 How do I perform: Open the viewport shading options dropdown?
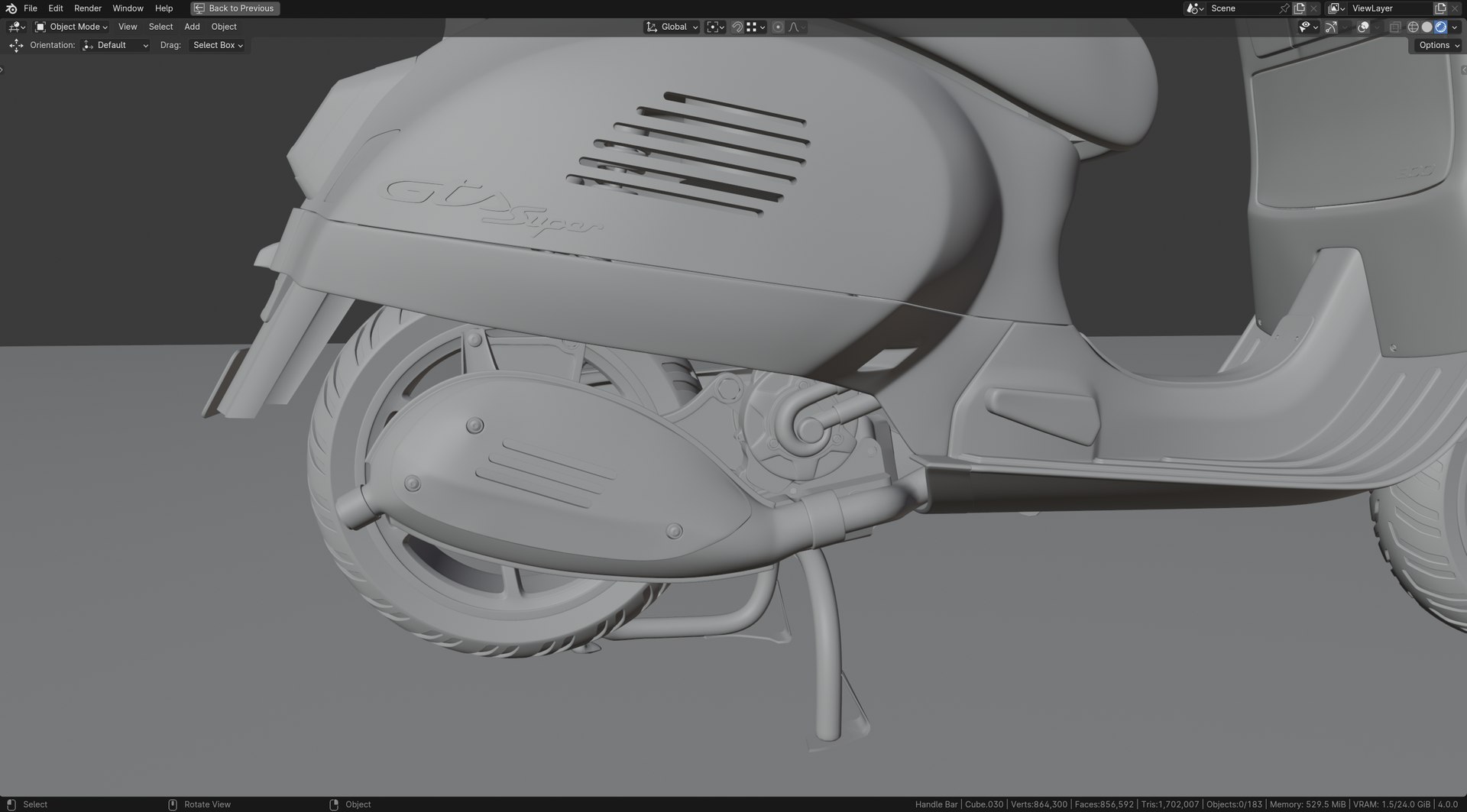1455,27
